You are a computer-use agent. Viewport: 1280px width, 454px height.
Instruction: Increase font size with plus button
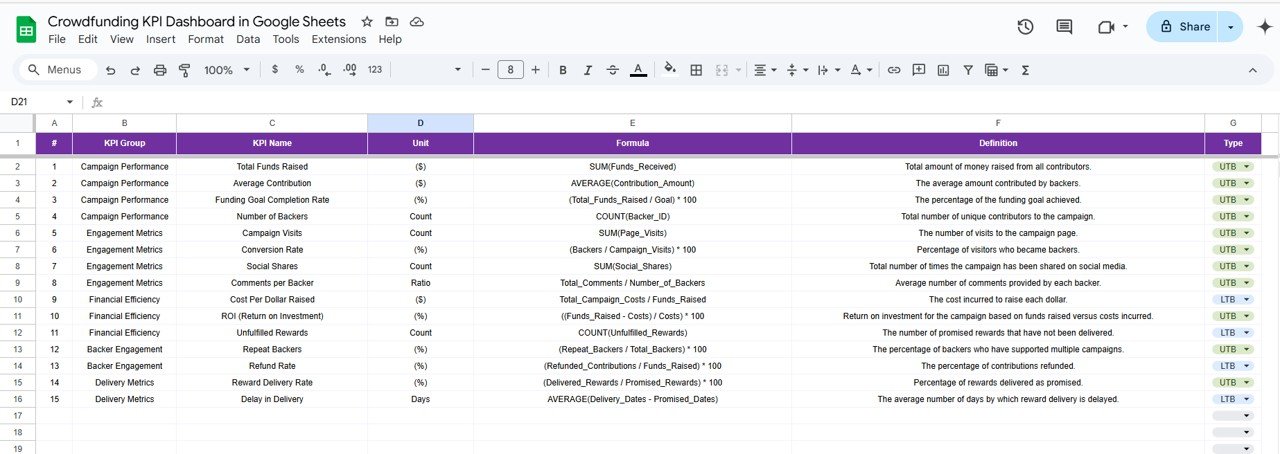pyautogui.click(x=536, y=70)
